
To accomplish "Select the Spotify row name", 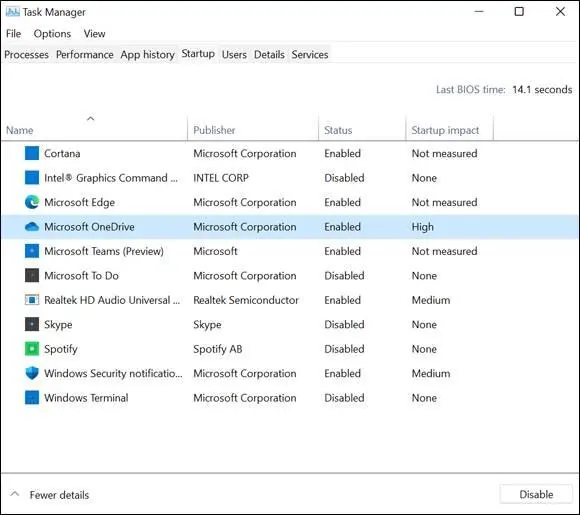I will [61, 349].
